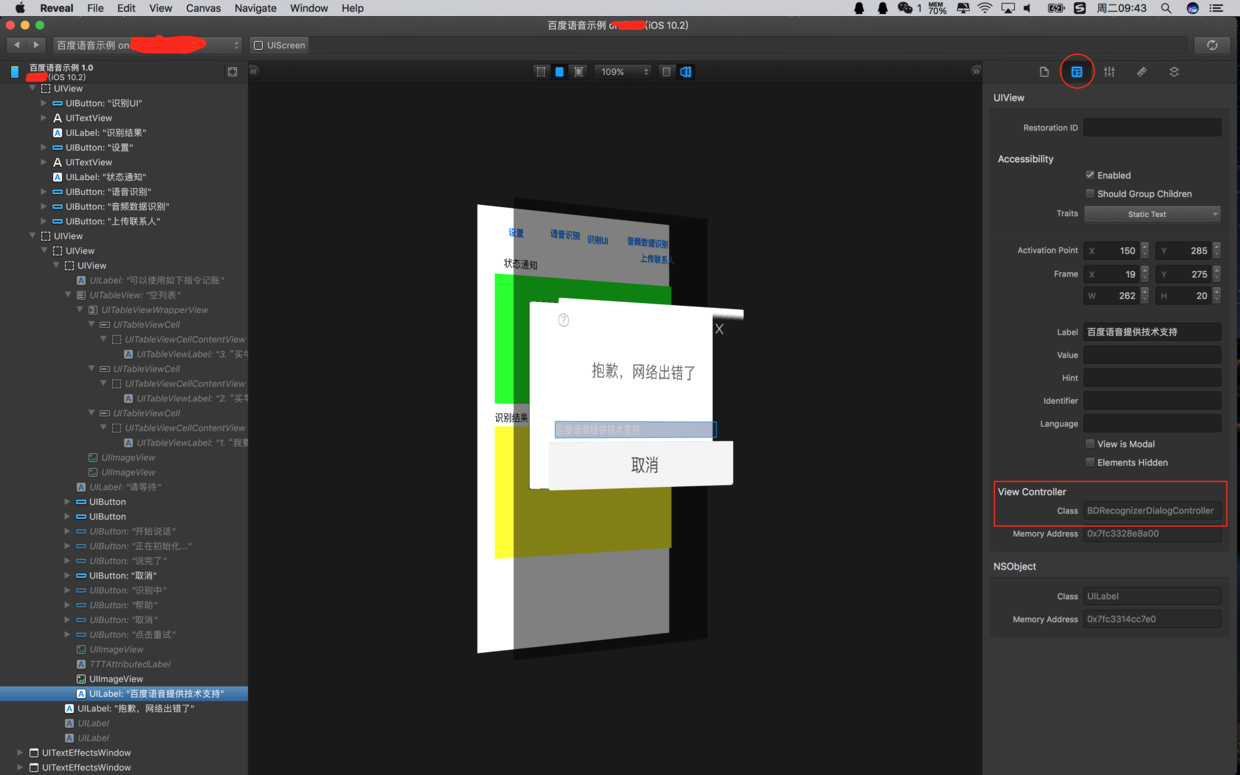Image resolution: width=1240 pixels, height=775 pixels.
Task: Click the Restoration ID field
Action: tap(1152, 128)
